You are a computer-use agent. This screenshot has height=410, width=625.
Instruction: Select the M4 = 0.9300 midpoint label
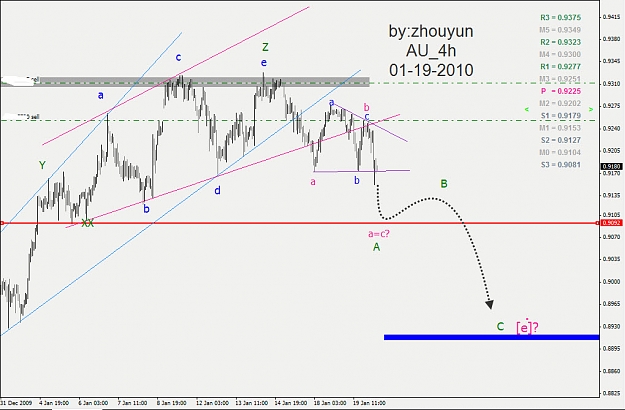click(560, 54)
